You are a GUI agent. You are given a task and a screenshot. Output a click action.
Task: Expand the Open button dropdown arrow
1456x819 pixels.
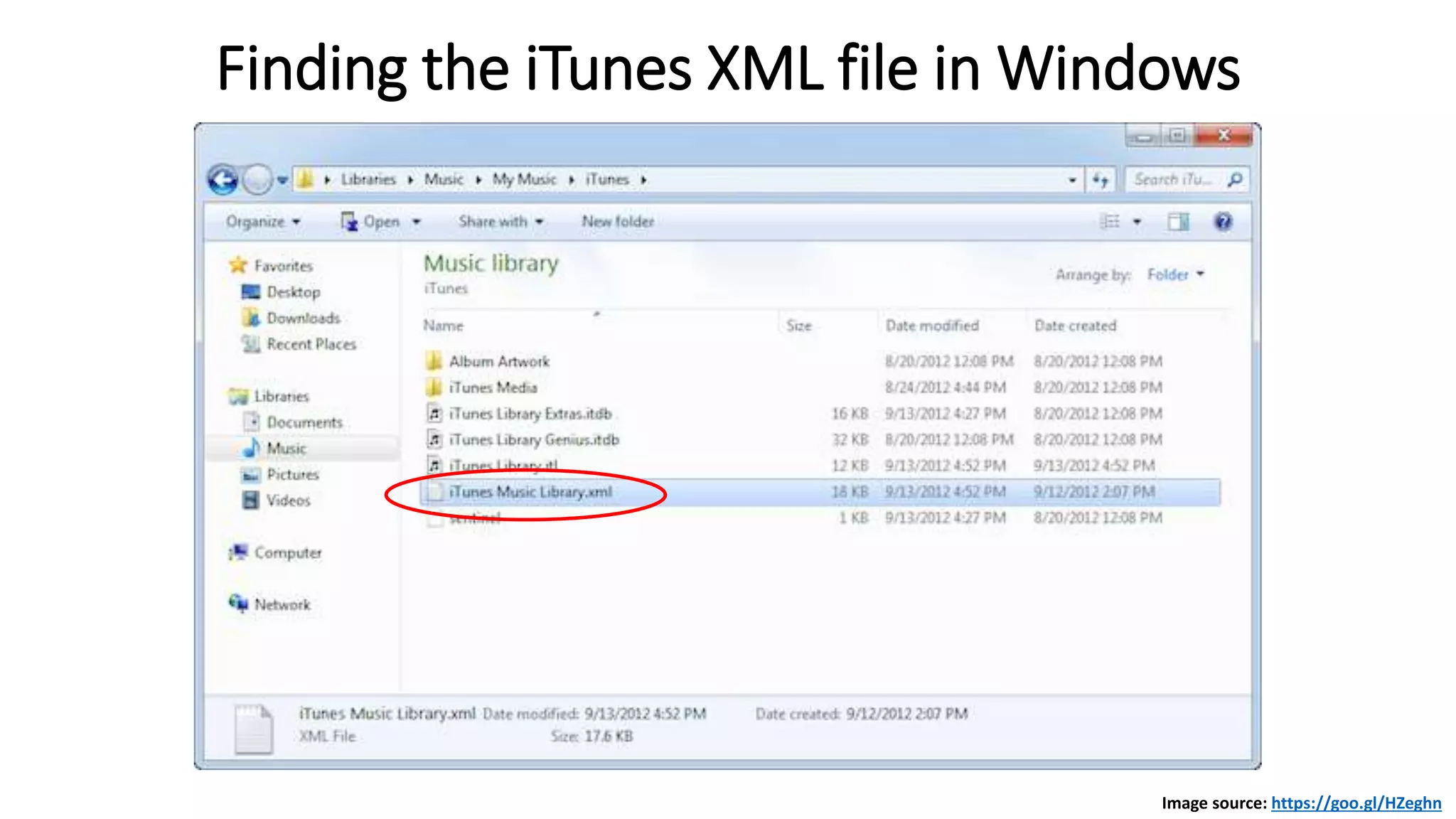coord(417,222)
